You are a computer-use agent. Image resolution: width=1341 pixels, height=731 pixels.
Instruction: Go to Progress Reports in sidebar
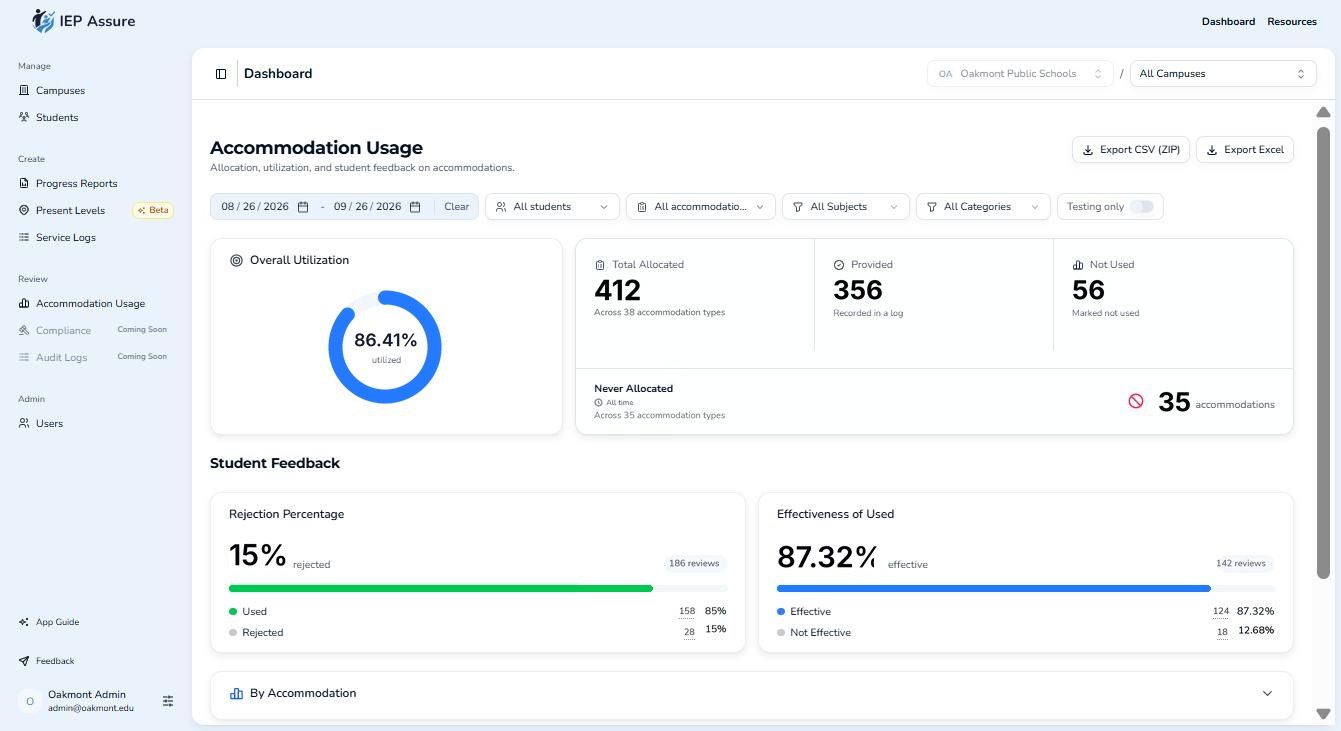[x=76, y=184]
